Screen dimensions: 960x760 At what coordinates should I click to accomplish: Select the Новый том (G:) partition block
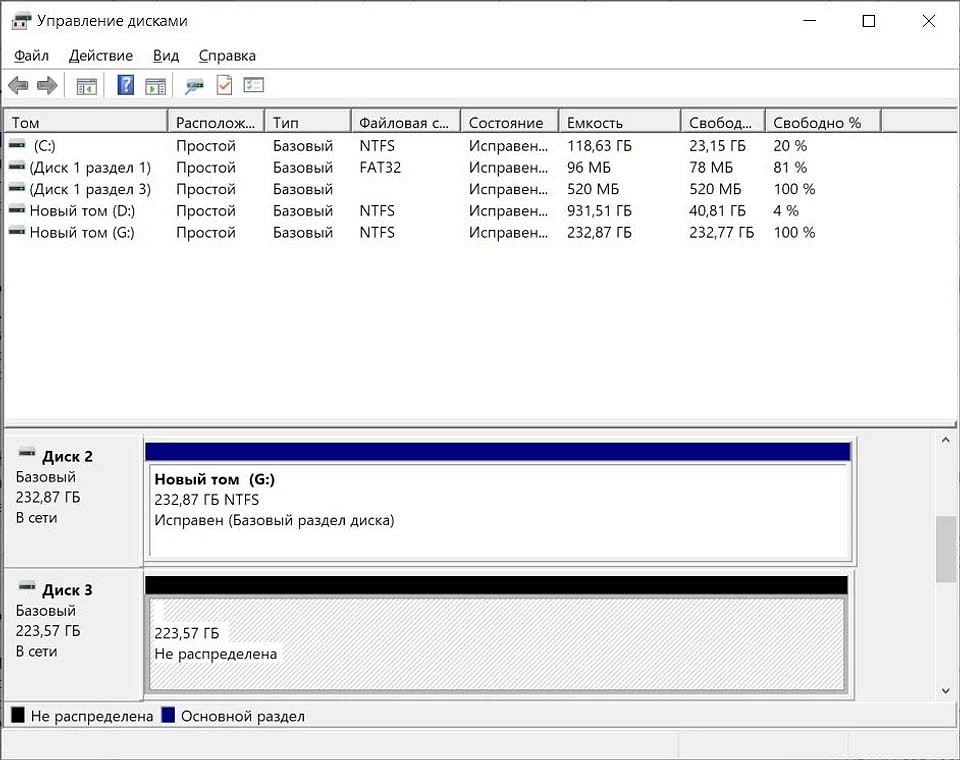[x=500, y=511]
